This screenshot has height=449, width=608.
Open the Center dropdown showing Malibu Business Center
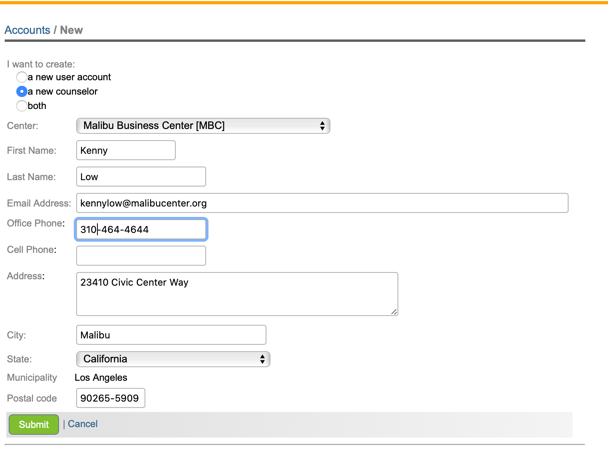(203, 126)
